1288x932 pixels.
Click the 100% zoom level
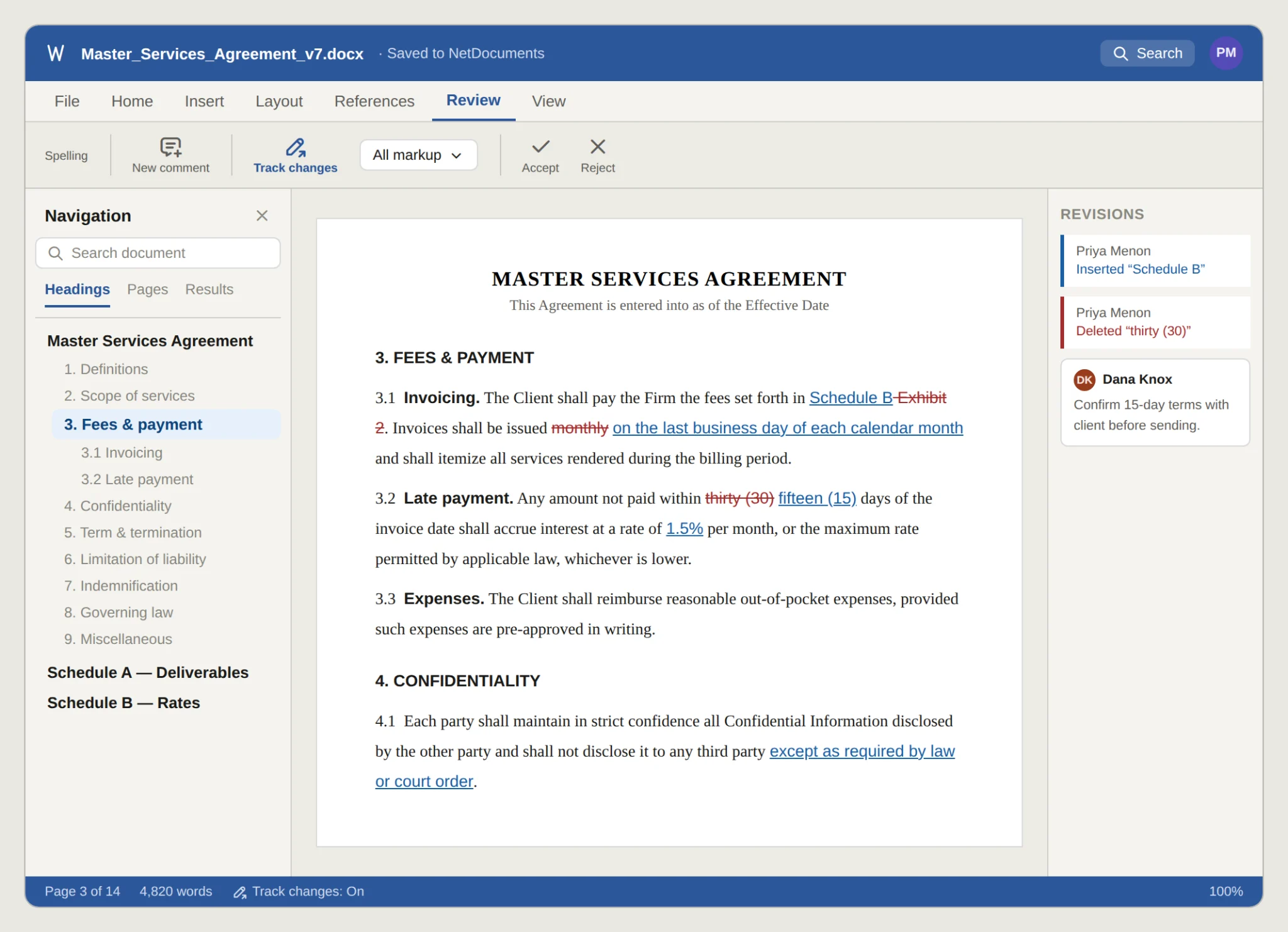pos(1226,891)
